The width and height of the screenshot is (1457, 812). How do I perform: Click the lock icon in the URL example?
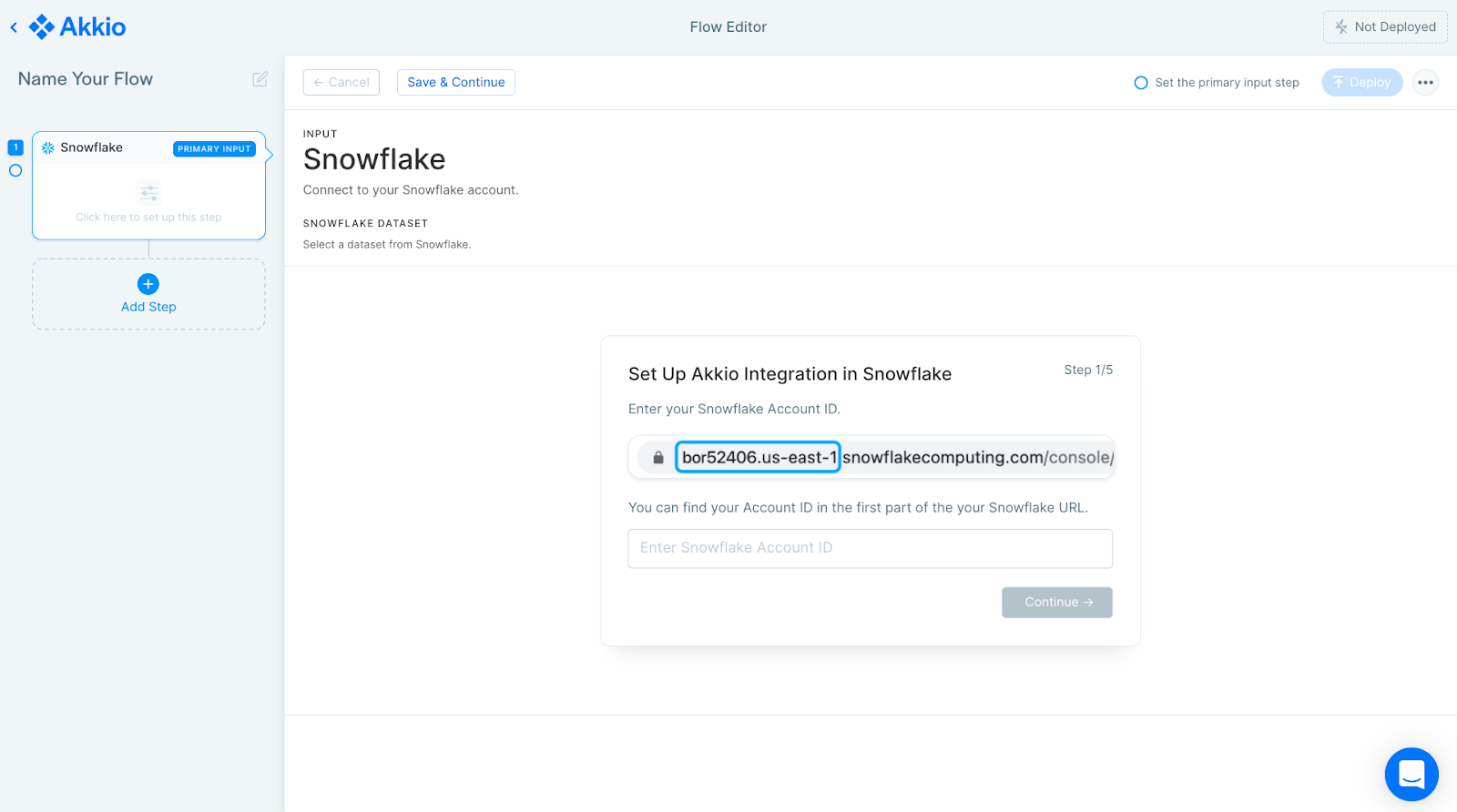658,458
